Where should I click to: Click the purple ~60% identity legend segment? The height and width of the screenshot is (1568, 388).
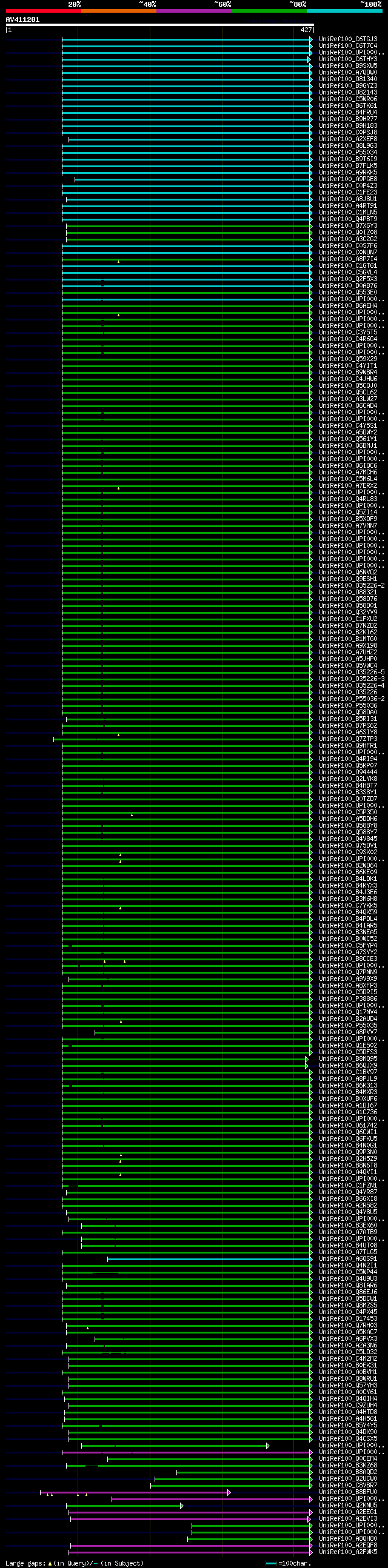(x=193, y=11)
